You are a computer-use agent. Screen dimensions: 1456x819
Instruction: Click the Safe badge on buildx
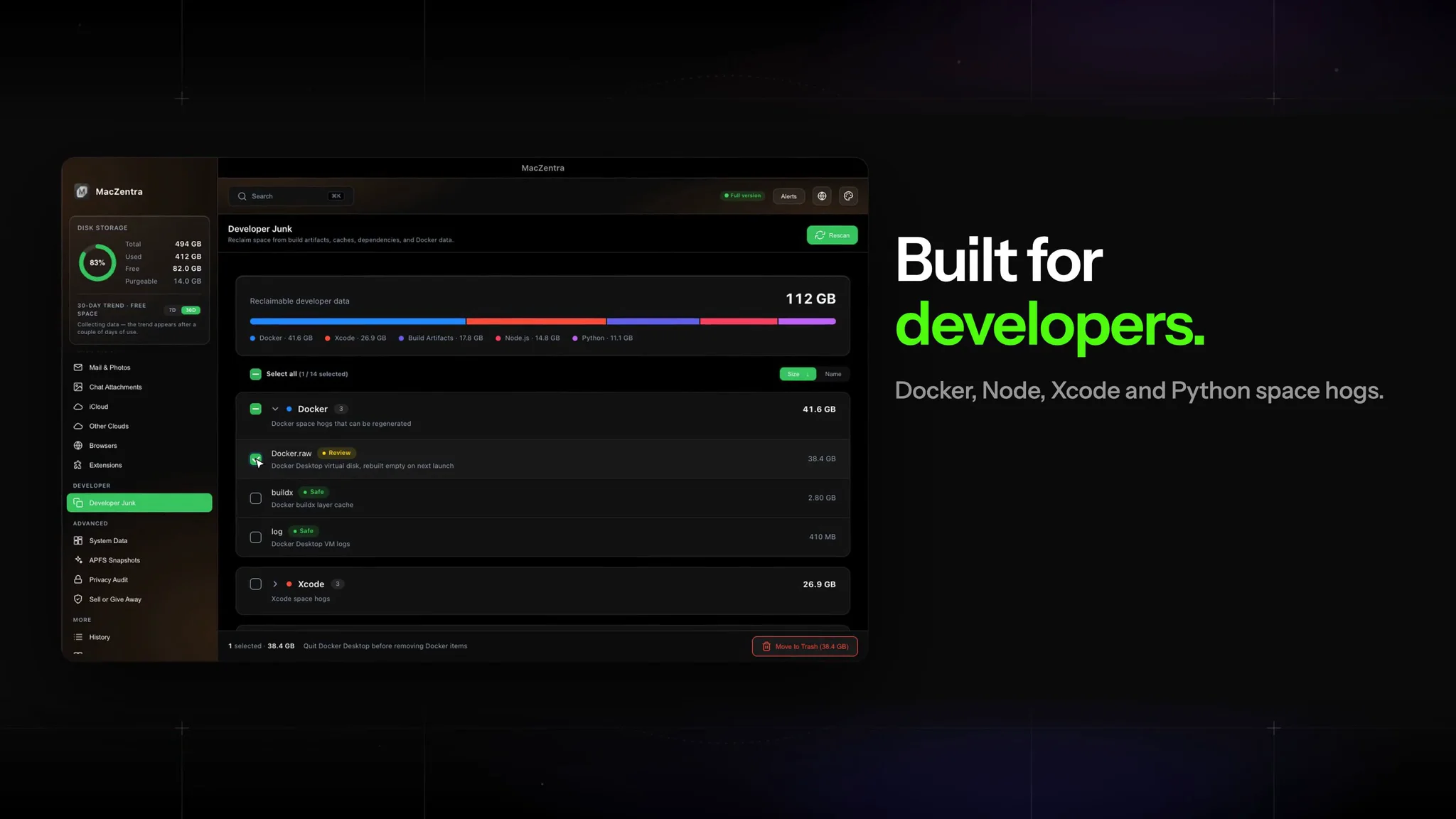point(314,492)
